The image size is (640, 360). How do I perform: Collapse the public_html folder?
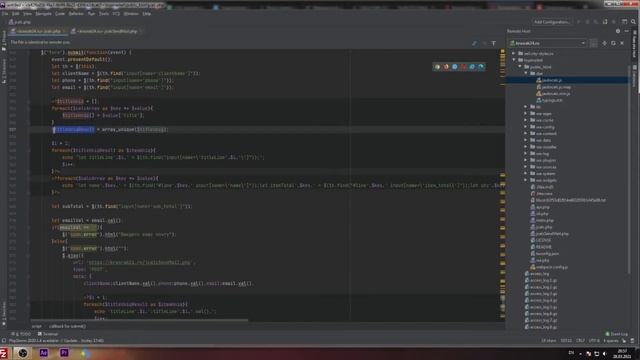click(x=520, y=67)
